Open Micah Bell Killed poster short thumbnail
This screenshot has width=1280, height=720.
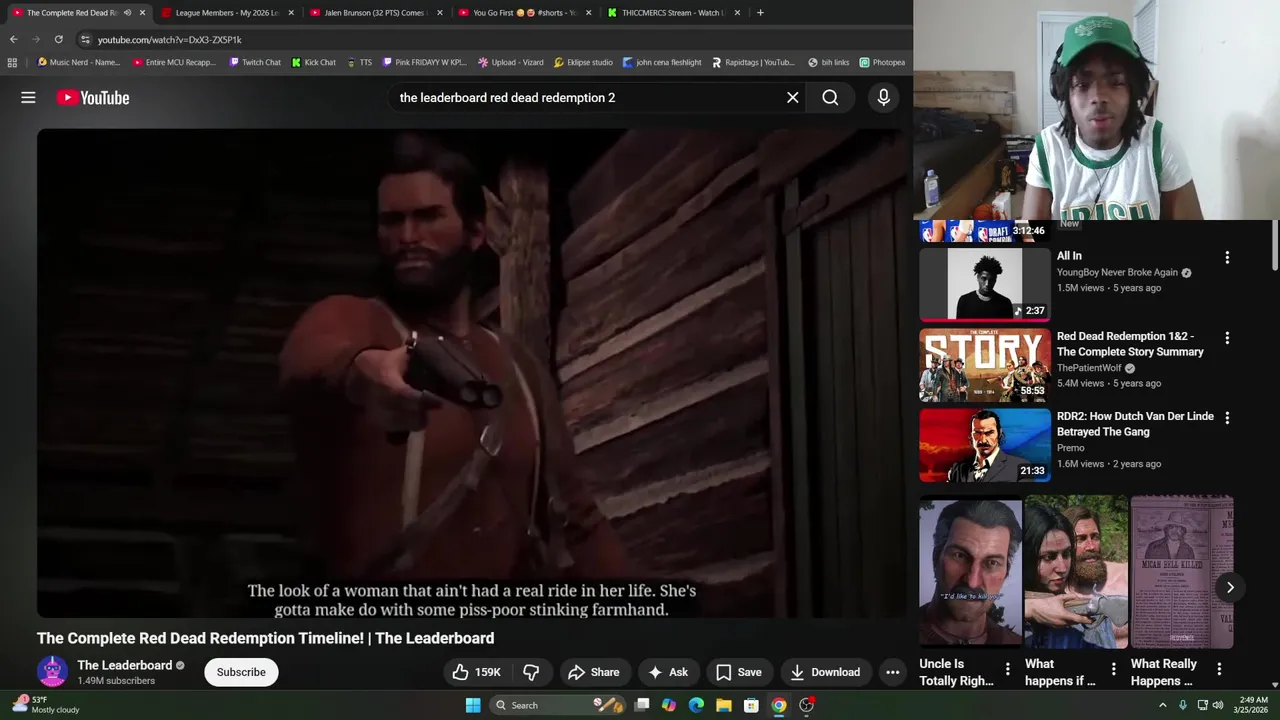tap(1182, 572)
